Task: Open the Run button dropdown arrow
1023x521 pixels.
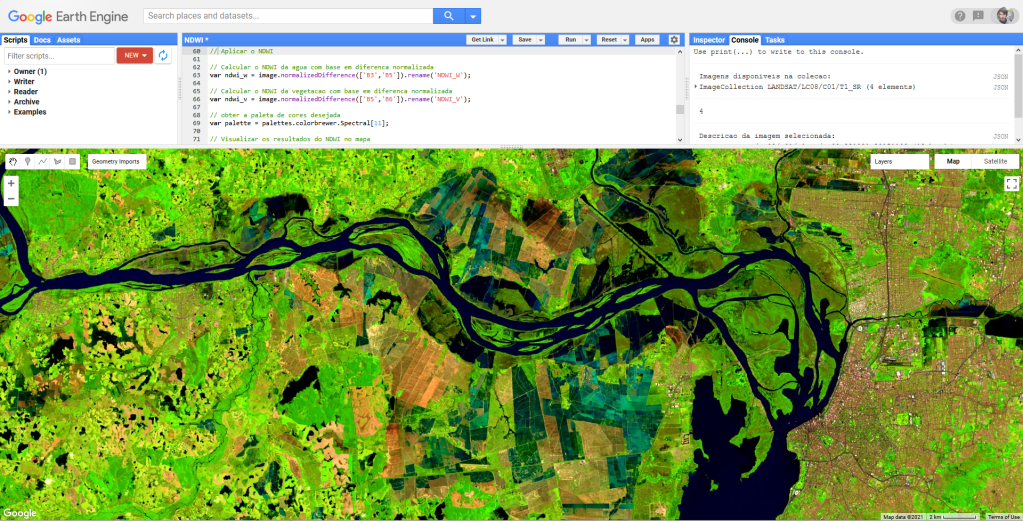Action: pyautogui.click(x=586, y=39)
